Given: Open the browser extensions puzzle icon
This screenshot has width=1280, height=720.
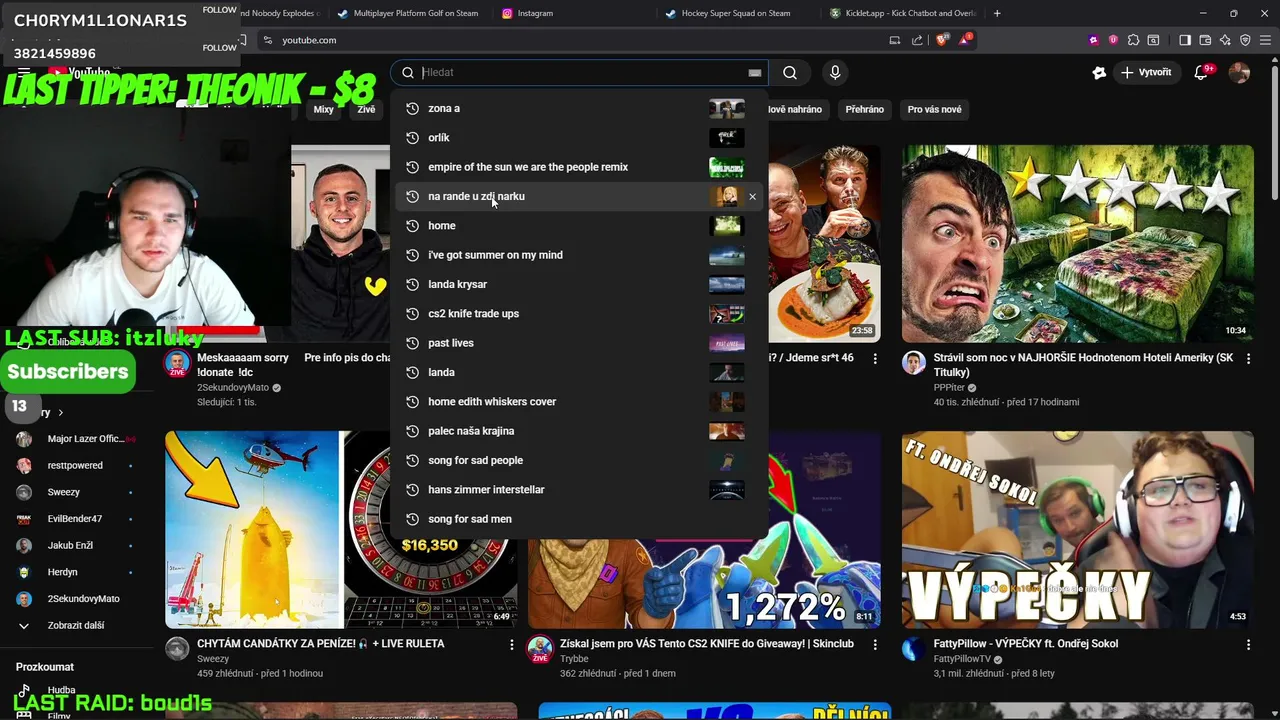Looking at the screenshot, I should [x=1133, y=40].
